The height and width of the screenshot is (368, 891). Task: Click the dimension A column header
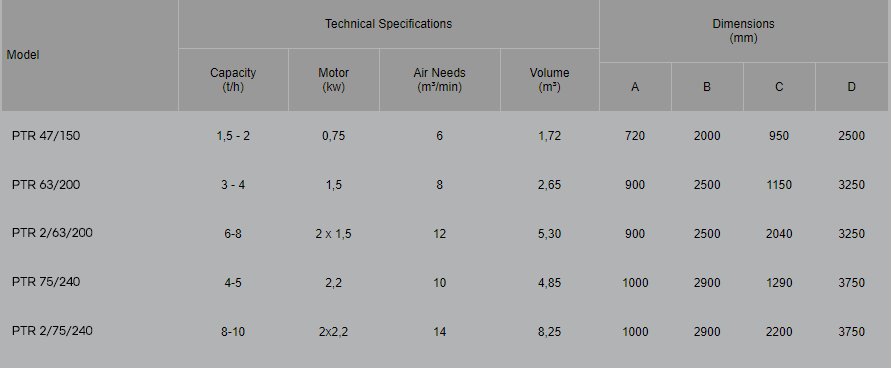tap(635, 87)
